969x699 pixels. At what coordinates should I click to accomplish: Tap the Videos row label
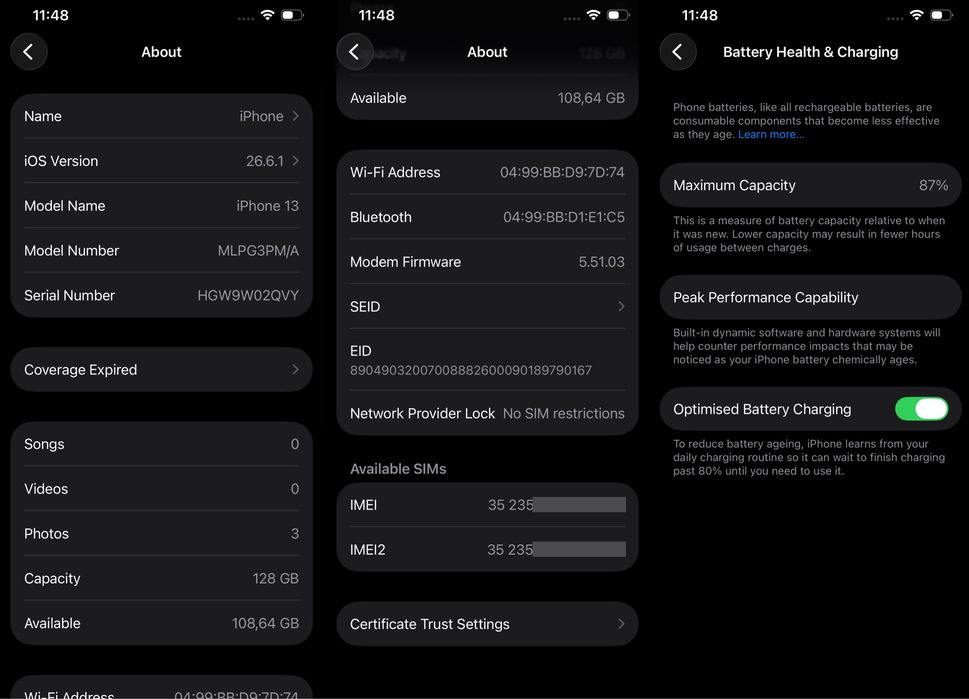click(46, 489)
